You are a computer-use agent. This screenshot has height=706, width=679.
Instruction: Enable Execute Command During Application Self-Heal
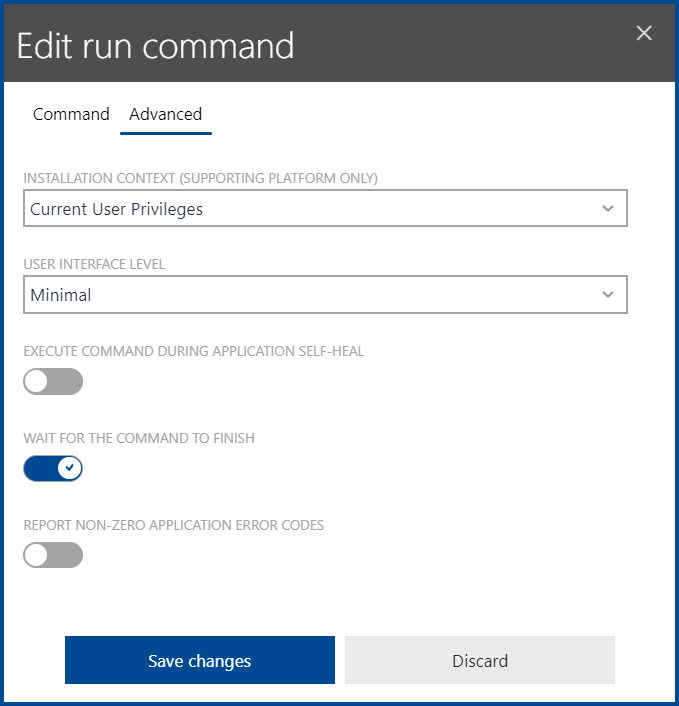pyautogui.click(x=53, y=381)
